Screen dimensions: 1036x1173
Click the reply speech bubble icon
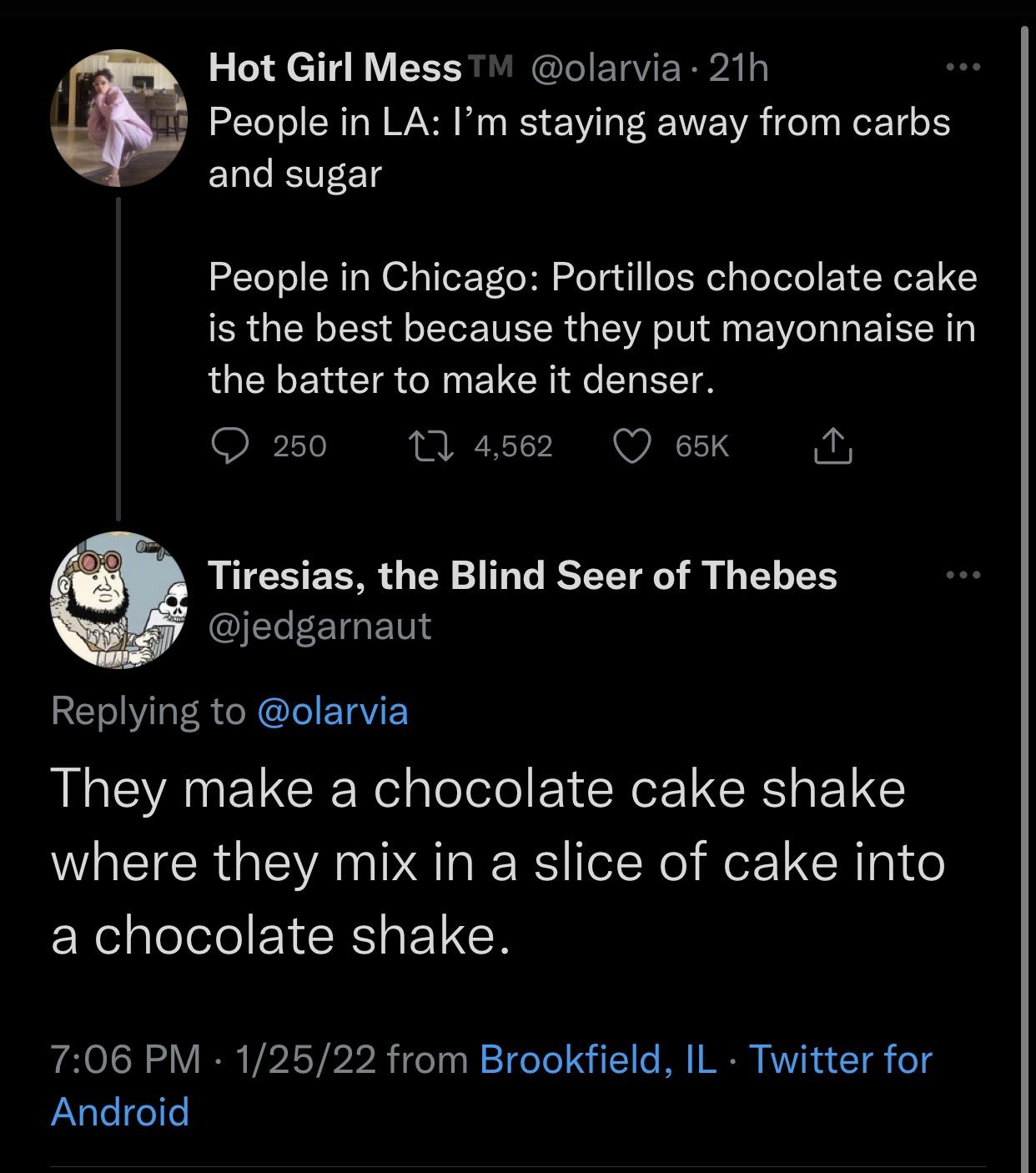pyautogui.click(x=228, y=447)
